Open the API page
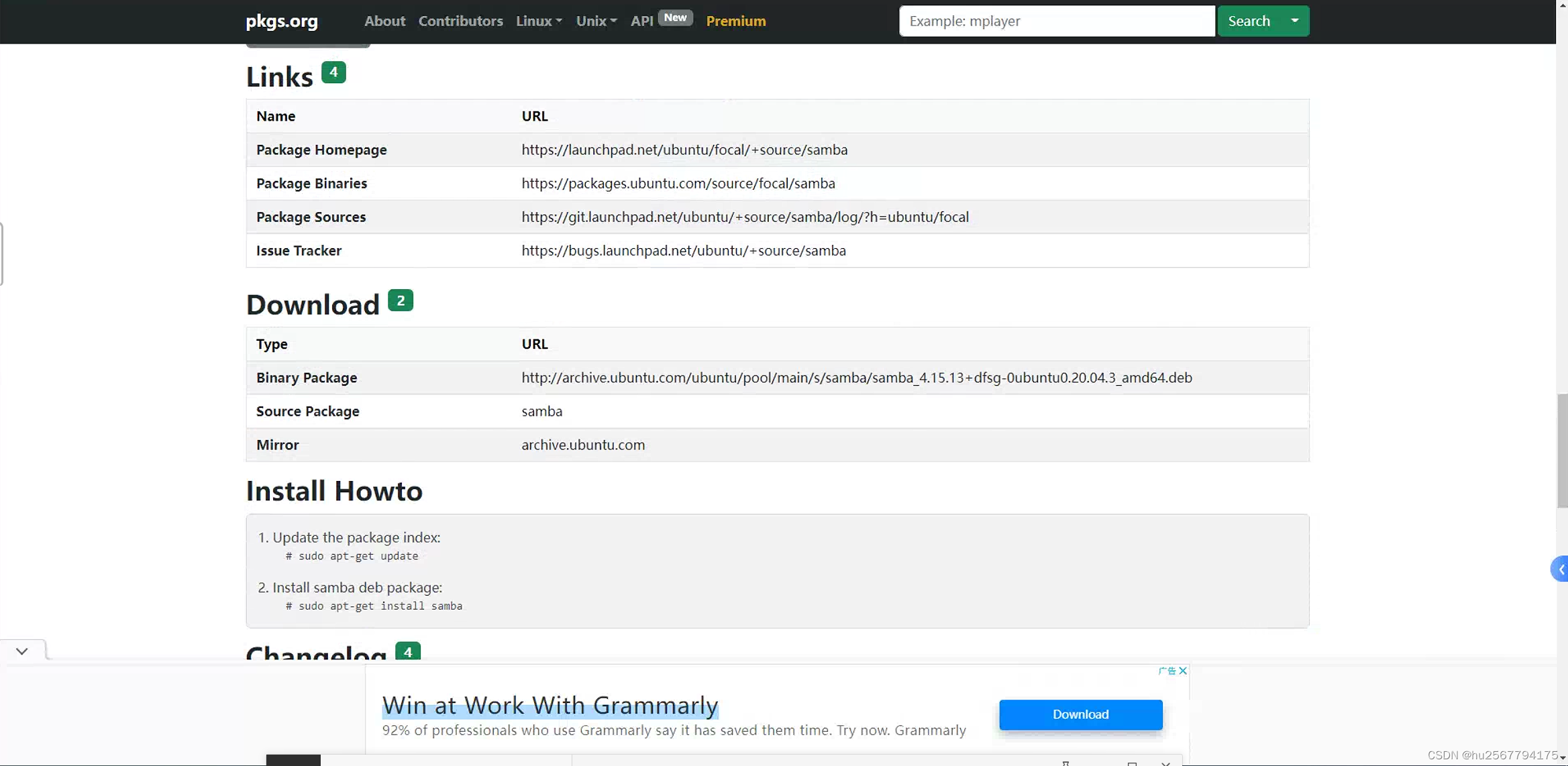The width and height of the screenshot is (1568, 766). [x=641, y=21]
